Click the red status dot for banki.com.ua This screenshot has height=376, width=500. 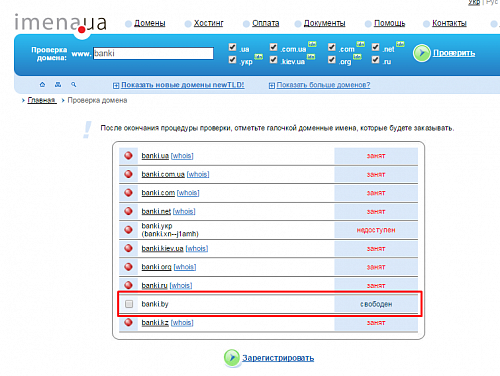[x=128, y=174]
